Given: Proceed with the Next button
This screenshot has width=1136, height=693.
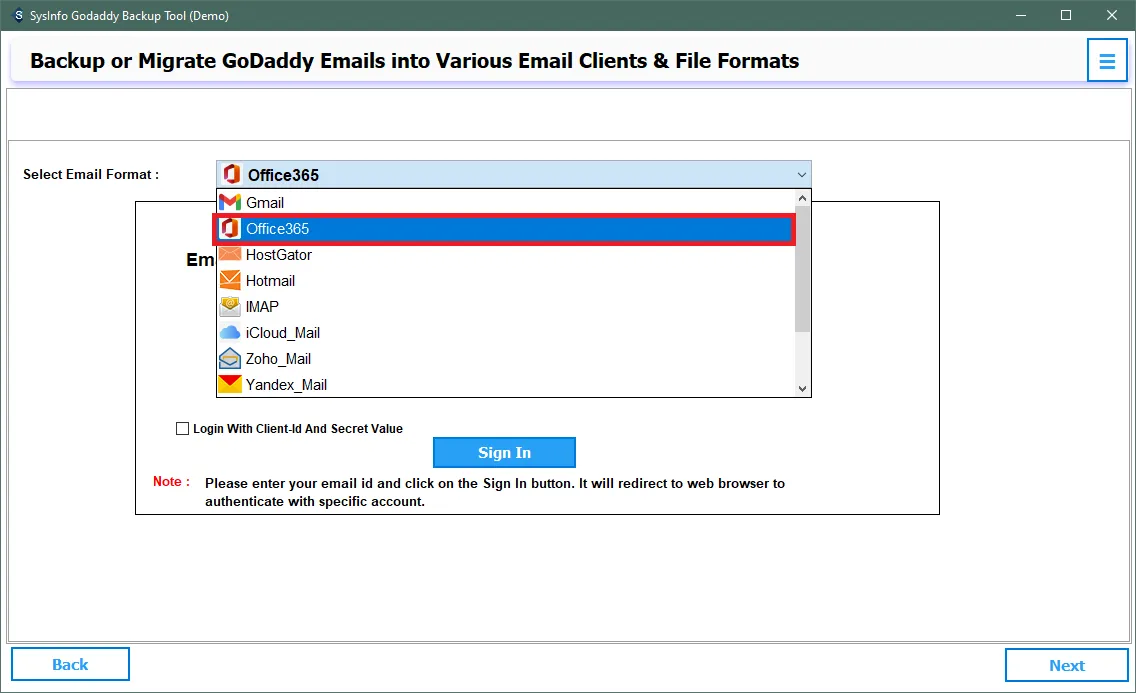Looking at the screenshot, I should (x=1066, y=665).
